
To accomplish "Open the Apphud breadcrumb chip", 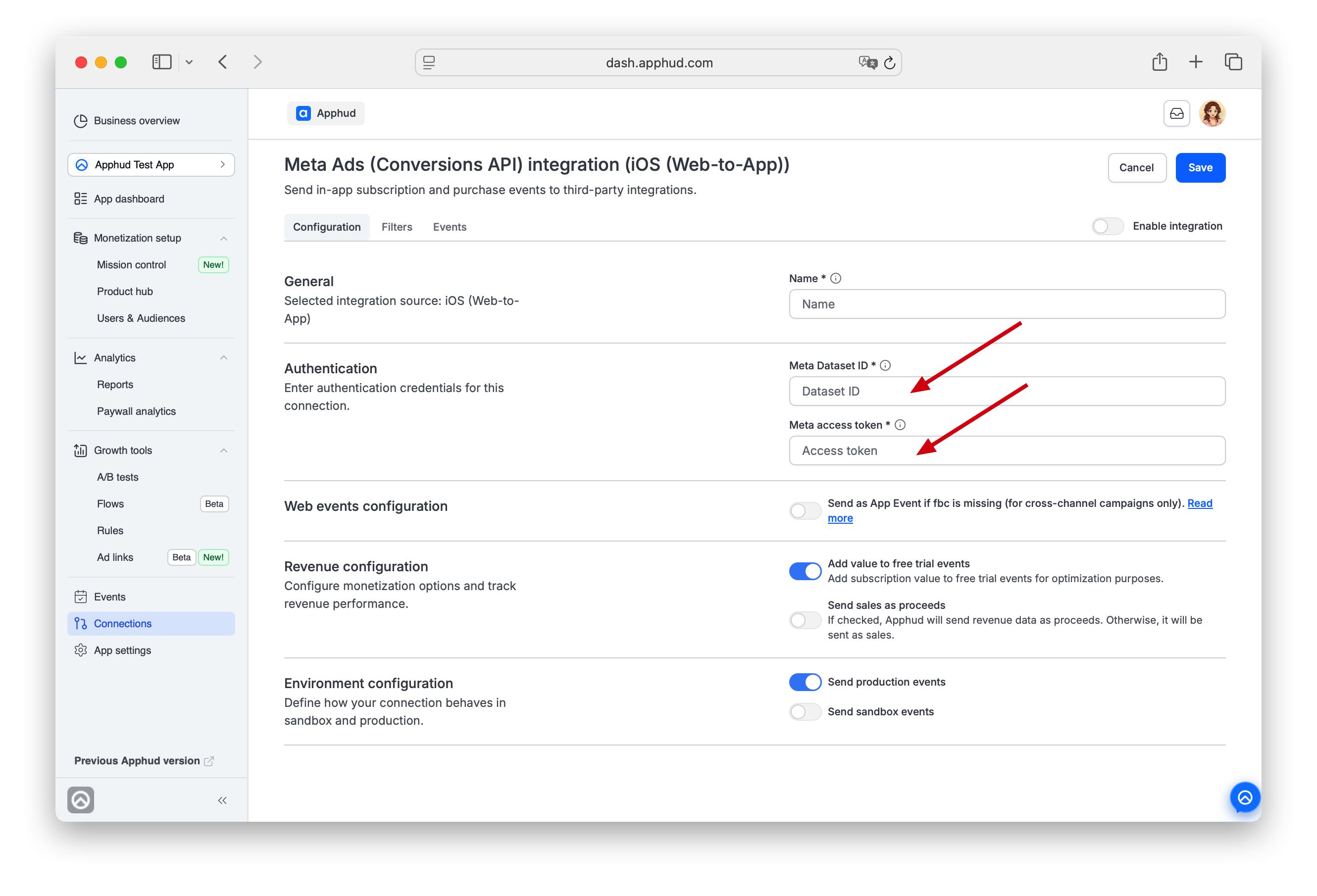I will tap(326, 113).
